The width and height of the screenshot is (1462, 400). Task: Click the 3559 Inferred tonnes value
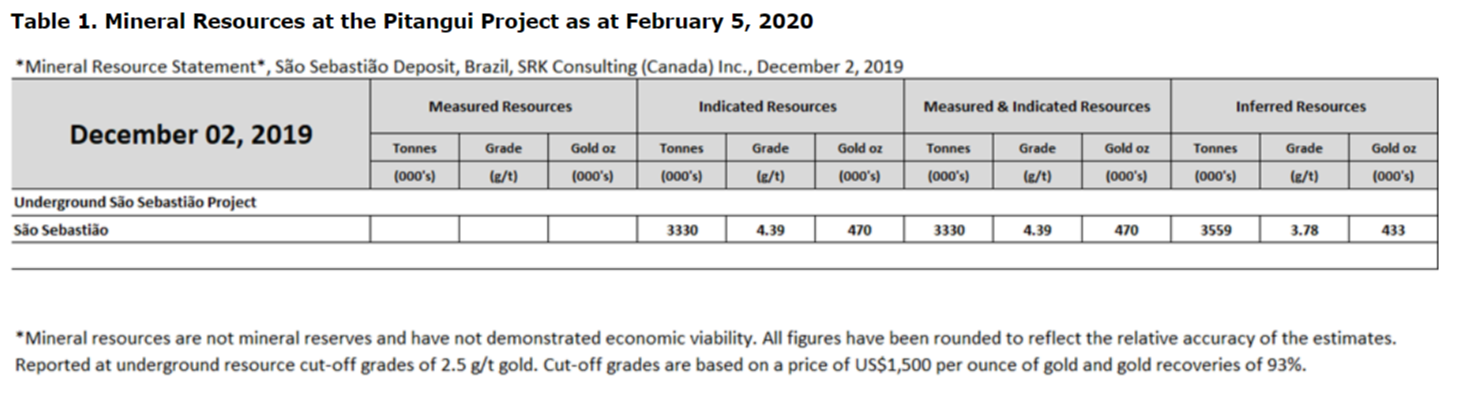(x=1215, y=230)
